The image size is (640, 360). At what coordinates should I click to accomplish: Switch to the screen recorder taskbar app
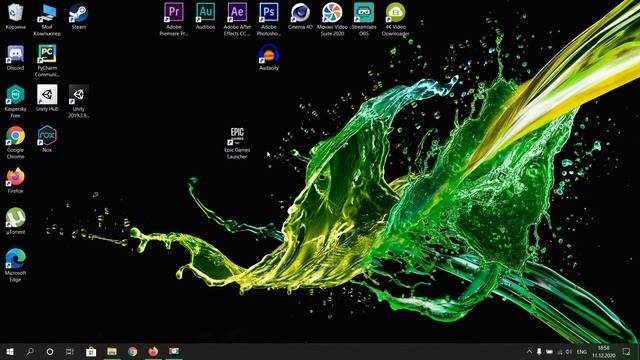click(174, 351)
